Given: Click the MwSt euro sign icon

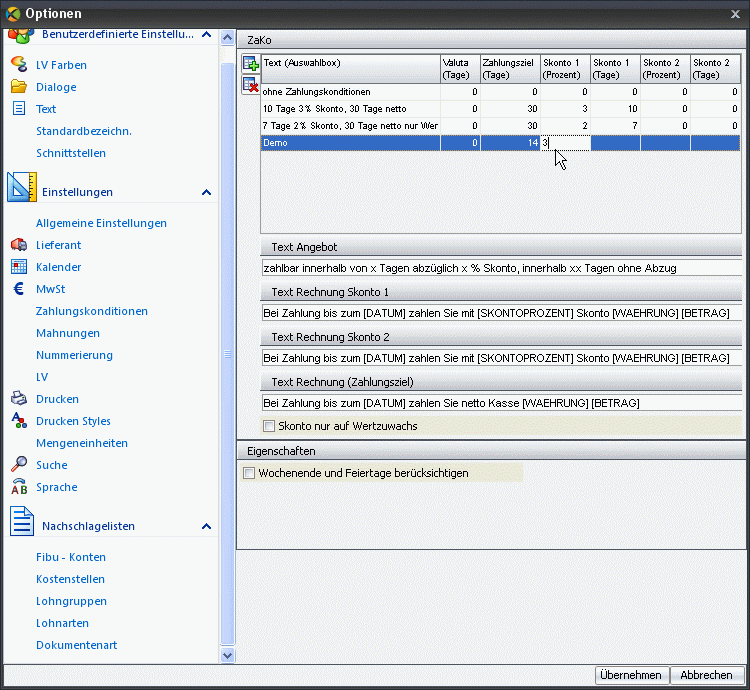Looking at the screenshot, I should [x=19, y=288].
